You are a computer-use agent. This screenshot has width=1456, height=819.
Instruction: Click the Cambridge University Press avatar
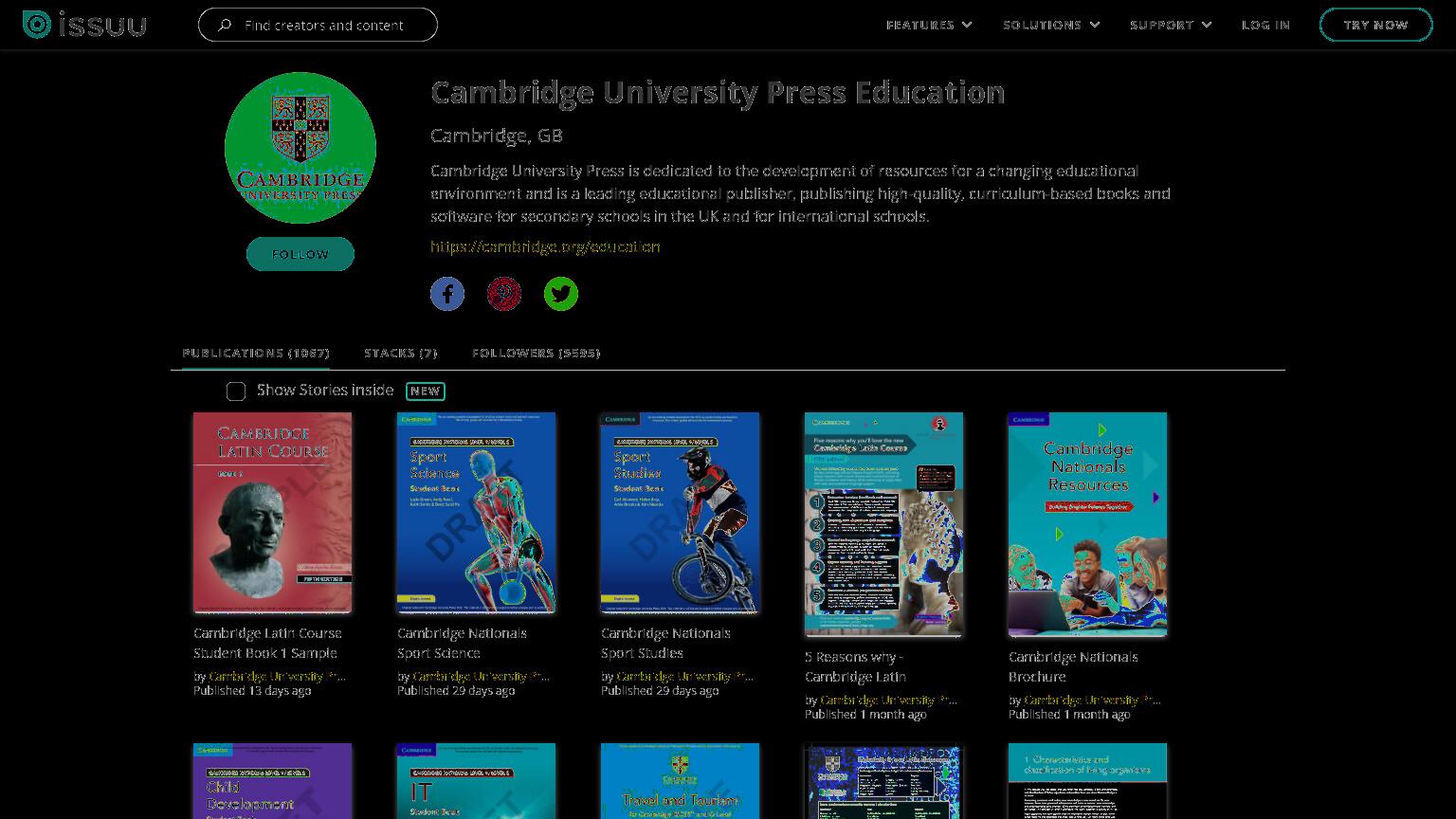click(300, 148)
